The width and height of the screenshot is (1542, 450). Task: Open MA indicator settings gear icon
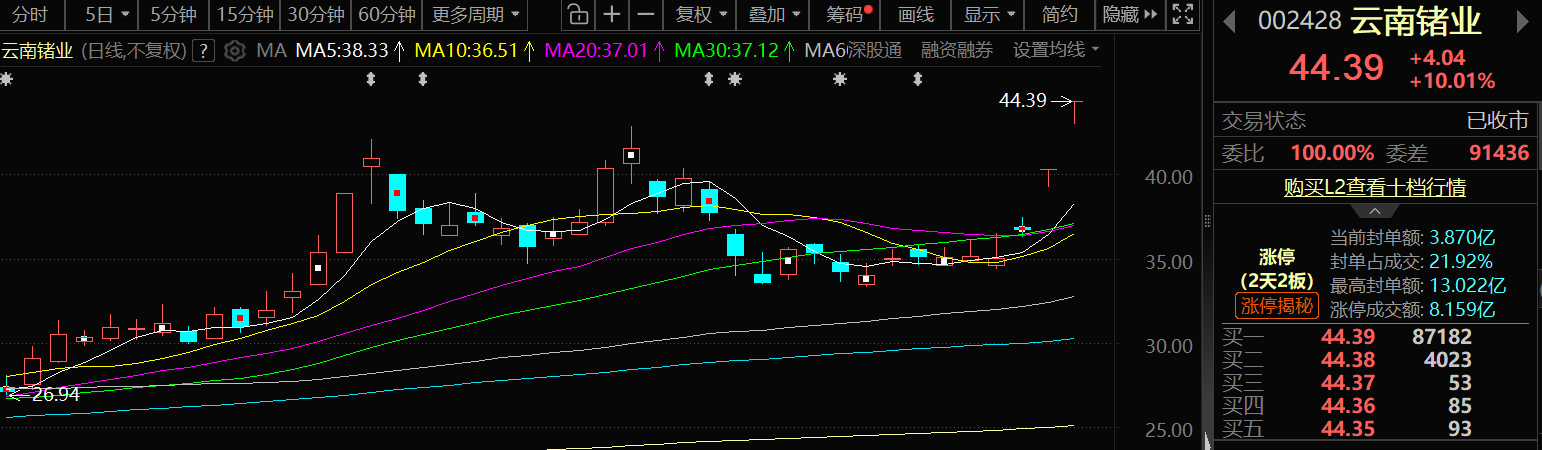[x=234, y=51]
